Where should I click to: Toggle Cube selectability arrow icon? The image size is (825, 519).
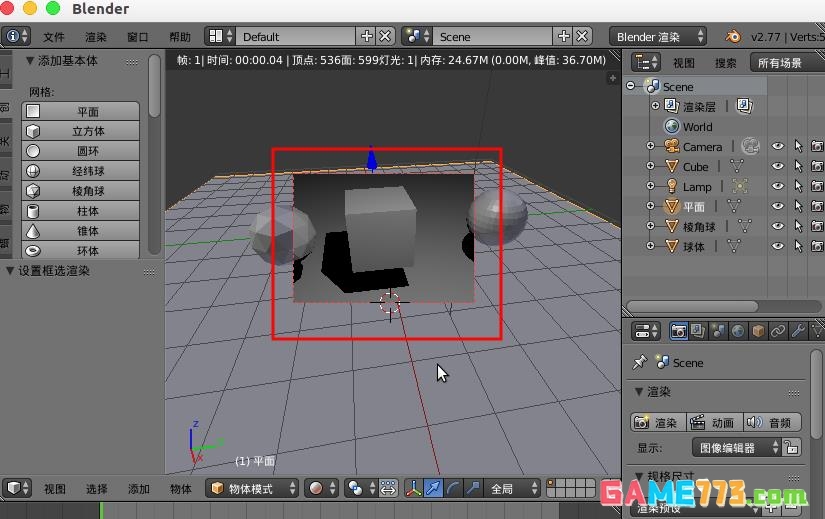798,166
